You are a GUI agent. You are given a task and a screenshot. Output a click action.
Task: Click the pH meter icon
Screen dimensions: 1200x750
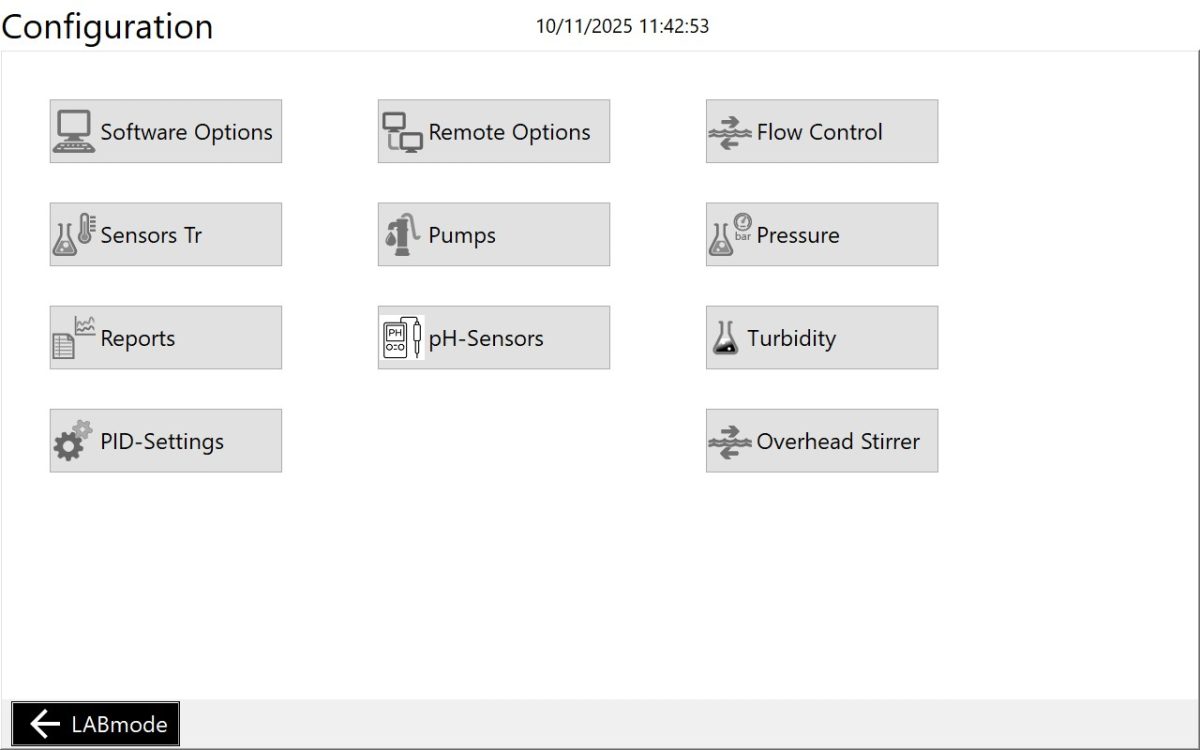[402, 338]
